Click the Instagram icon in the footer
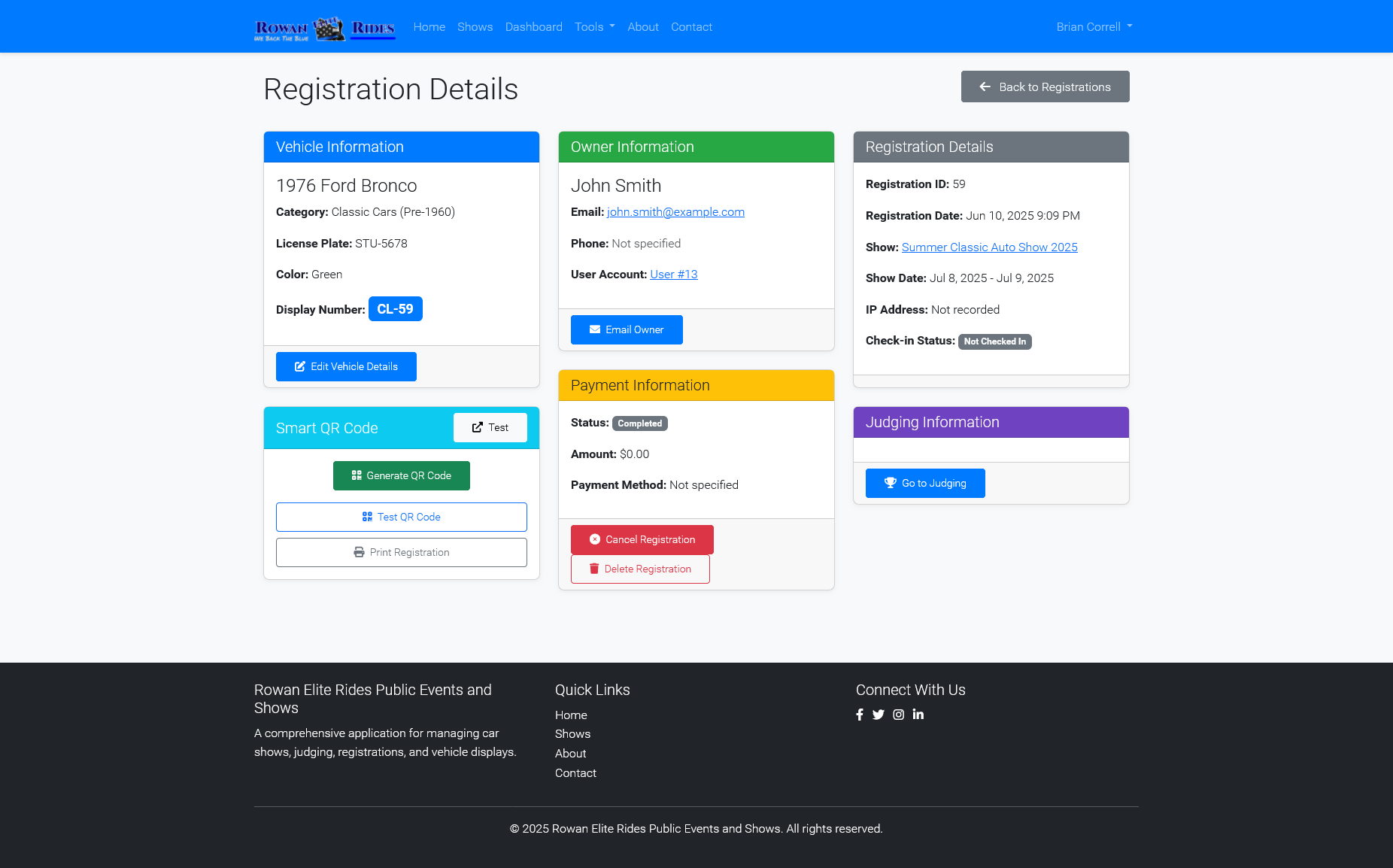This screenshot has width=1393, height=868. point(898,715)
